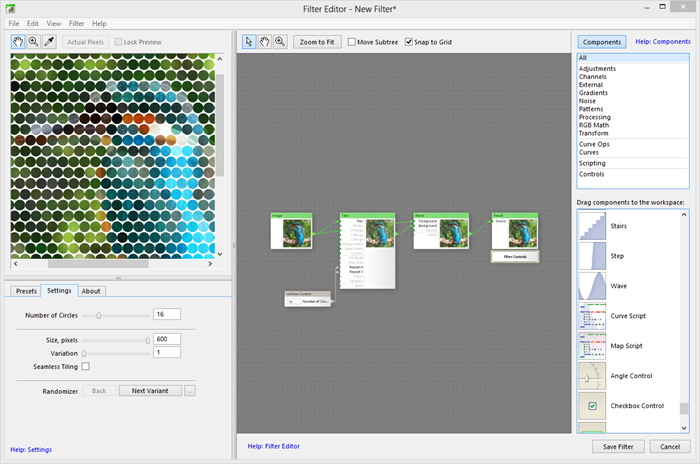Click the Wave component icon
This screenshot has height=464, width=700.
coord(593,286)
